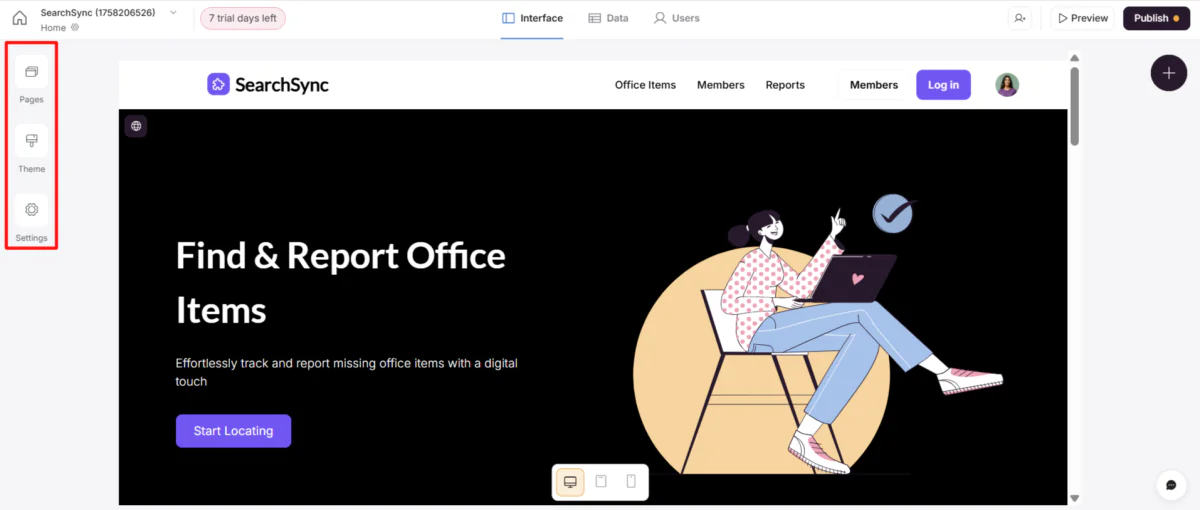
Task: Switch to mobile view mode
Action: click(x=631, y=482)
